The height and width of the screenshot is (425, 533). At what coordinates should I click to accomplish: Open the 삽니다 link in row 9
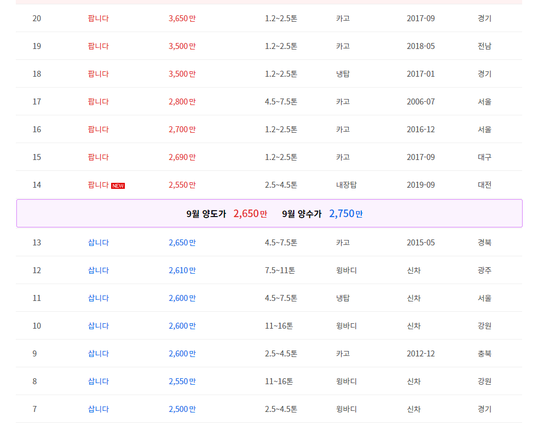pyautogui.click(x=98, y=354)
